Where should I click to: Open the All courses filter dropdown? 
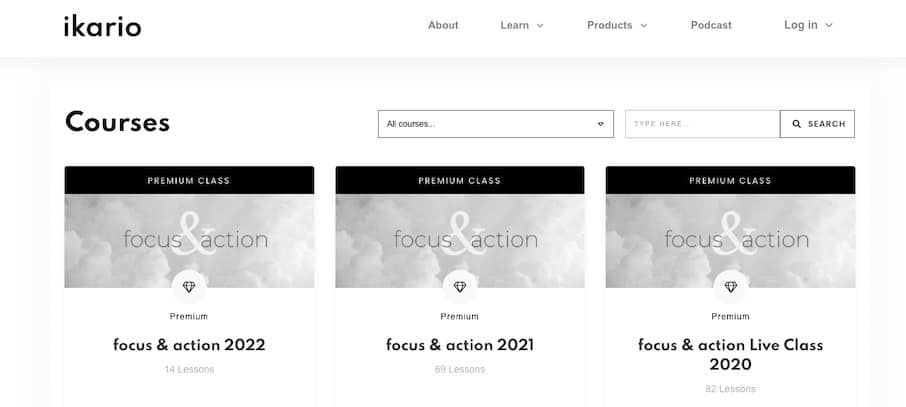495,124
